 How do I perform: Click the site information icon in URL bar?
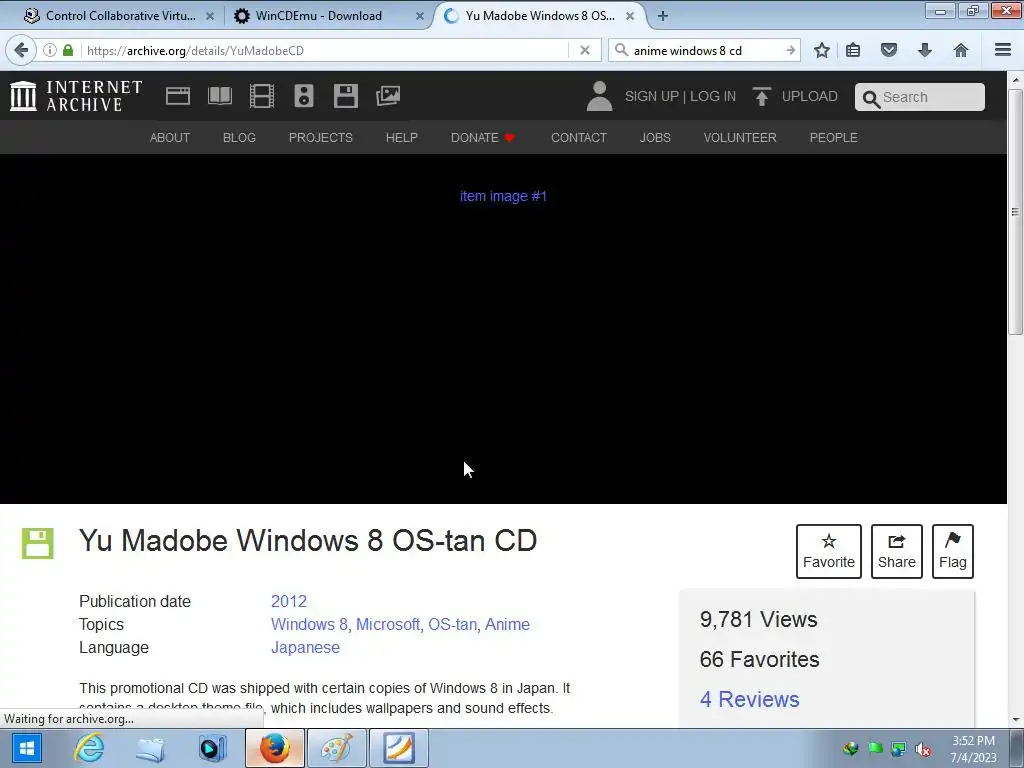tap(50, 50)
